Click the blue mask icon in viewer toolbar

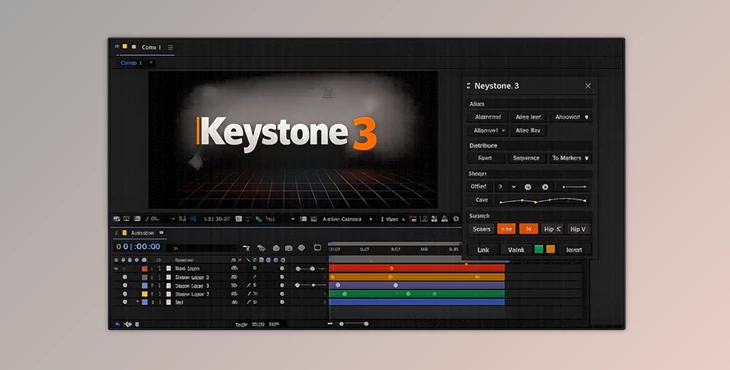(x=193, y=219)
